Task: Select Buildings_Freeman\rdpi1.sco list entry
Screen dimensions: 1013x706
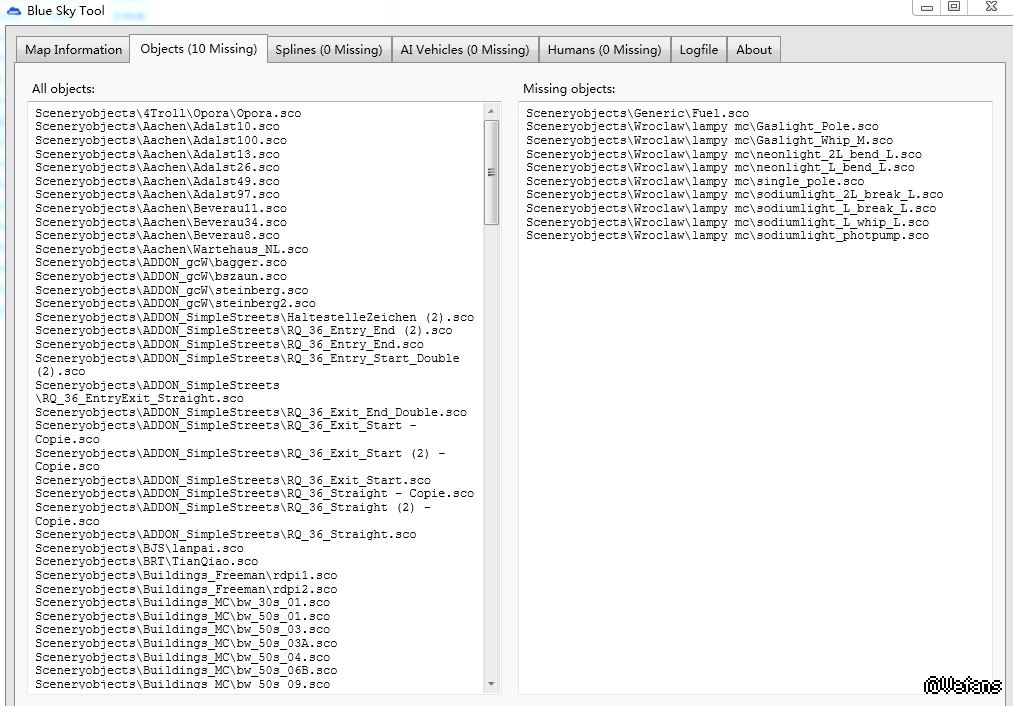Action: pos(186,576)
